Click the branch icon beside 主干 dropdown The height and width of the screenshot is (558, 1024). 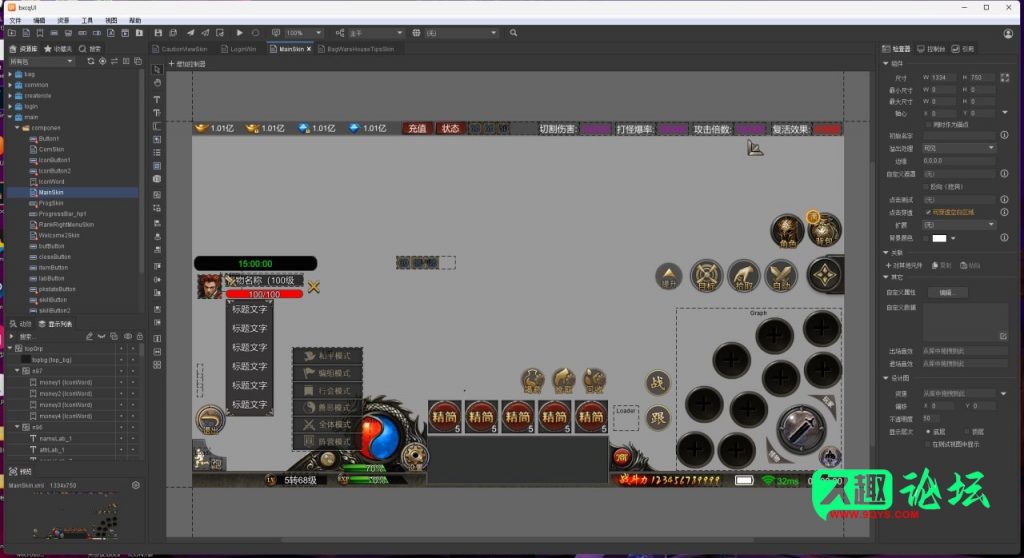tap(340, 33)
